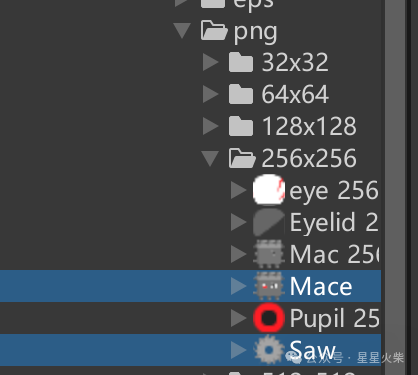Select the Pupil 25 item label
The width and height of the screenshot is (418, 375).
tap(334, 318)
